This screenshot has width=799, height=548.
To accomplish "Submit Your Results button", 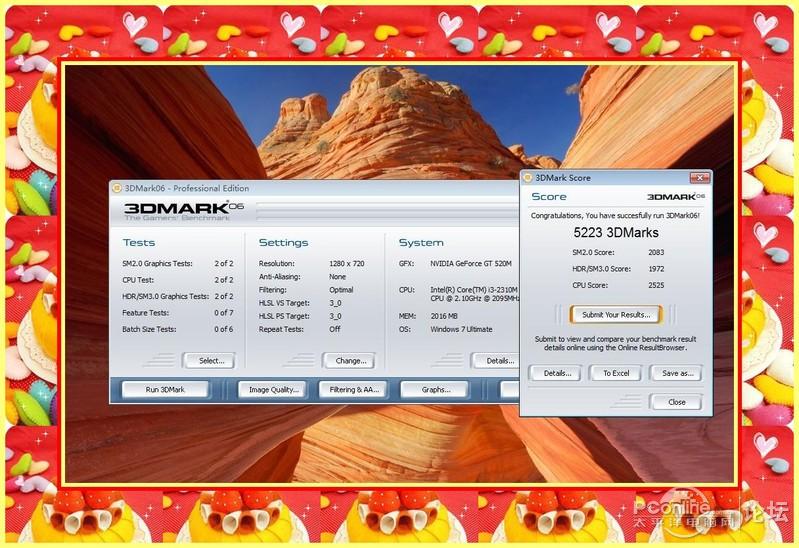I will tap(616, 315).
